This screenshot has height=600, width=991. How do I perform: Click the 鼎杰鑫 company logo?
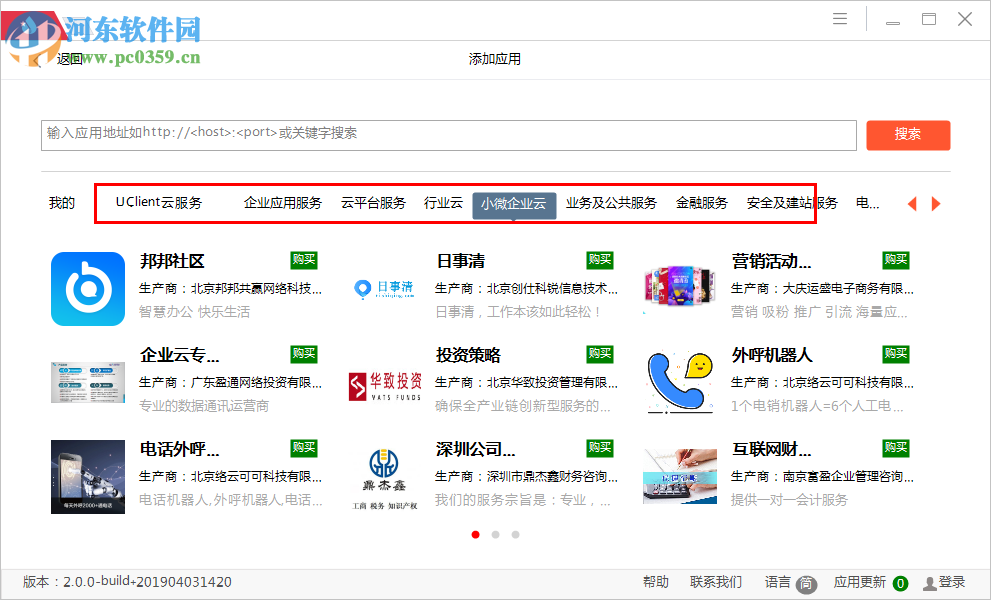coord(384,474)
